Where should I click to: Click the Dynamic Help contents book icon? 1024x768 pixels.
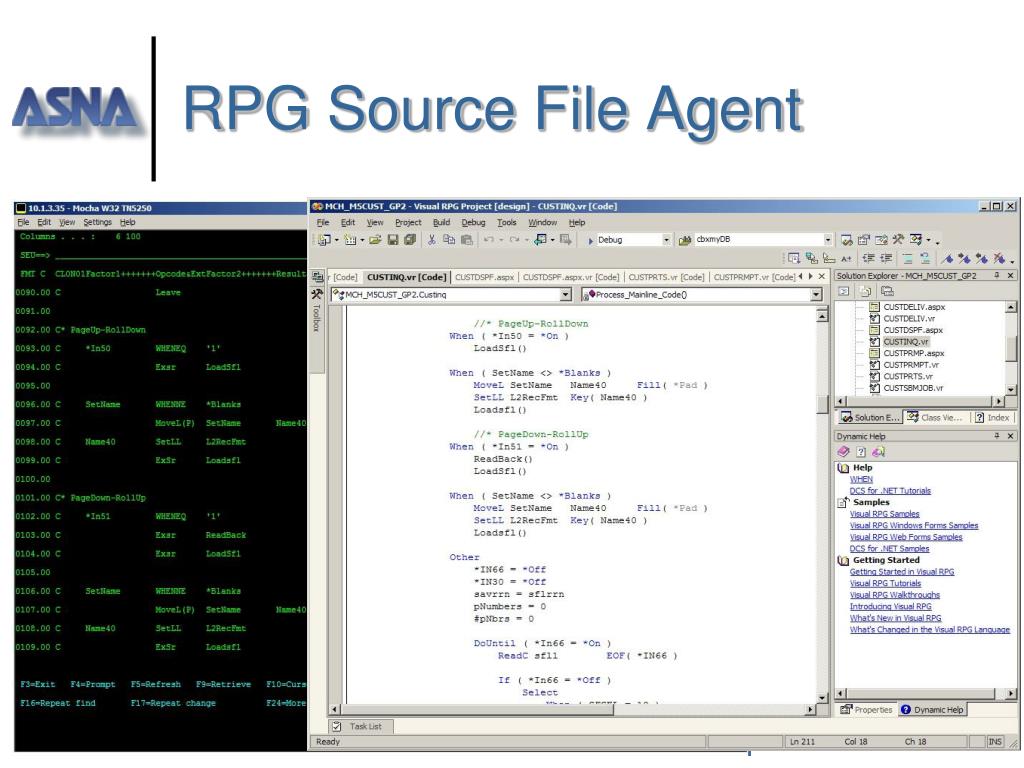(843, 452)
